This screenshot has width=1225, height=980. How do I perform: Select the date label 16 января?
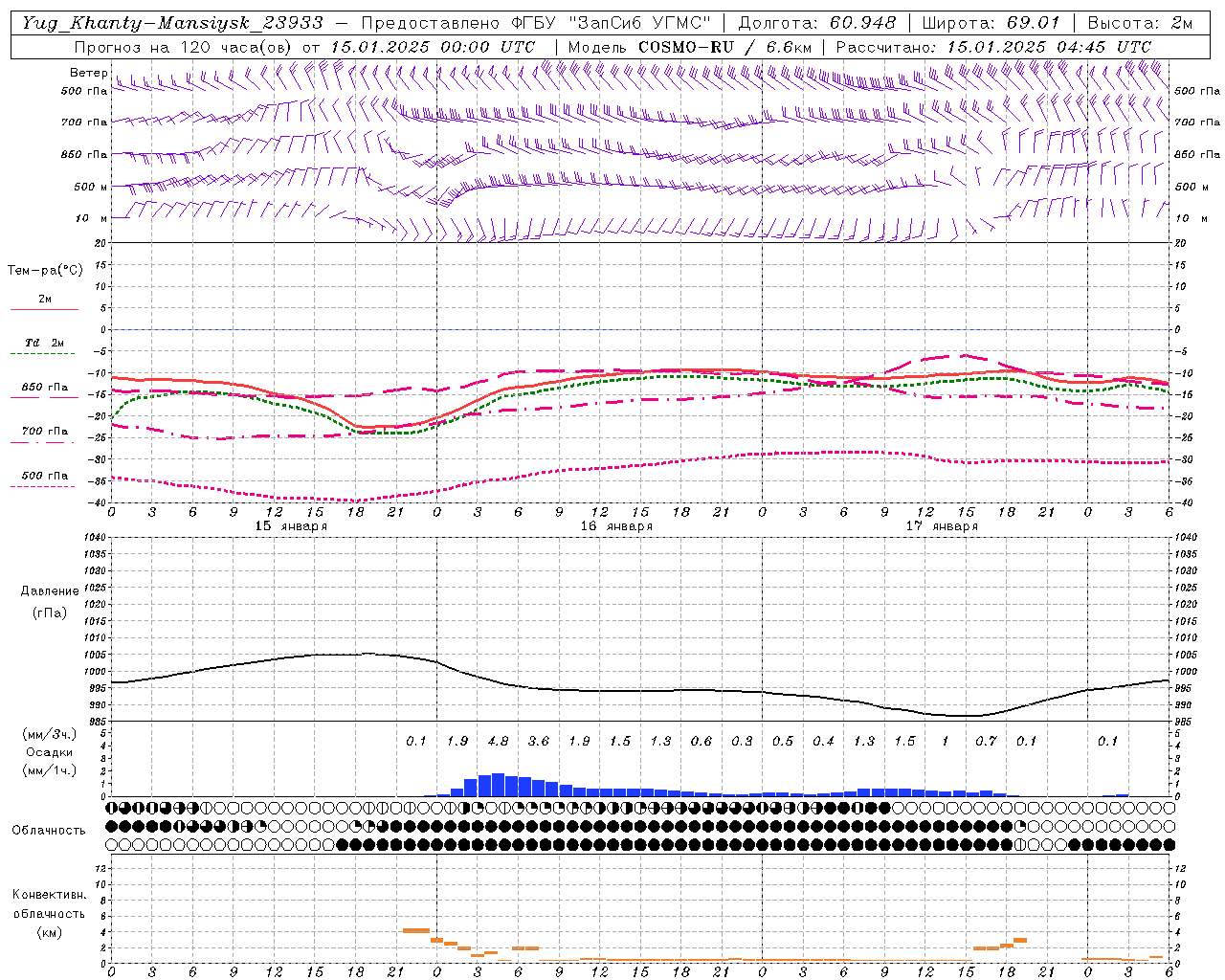(616, 526)
